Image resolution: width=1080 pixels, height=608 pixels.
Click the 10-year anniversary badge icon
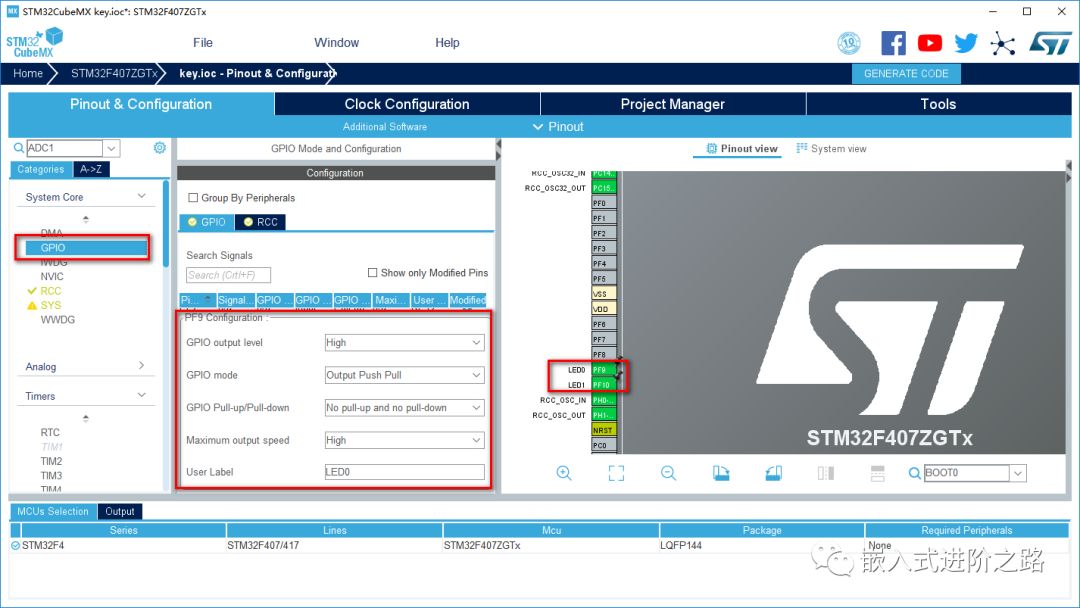pos(849,43)
